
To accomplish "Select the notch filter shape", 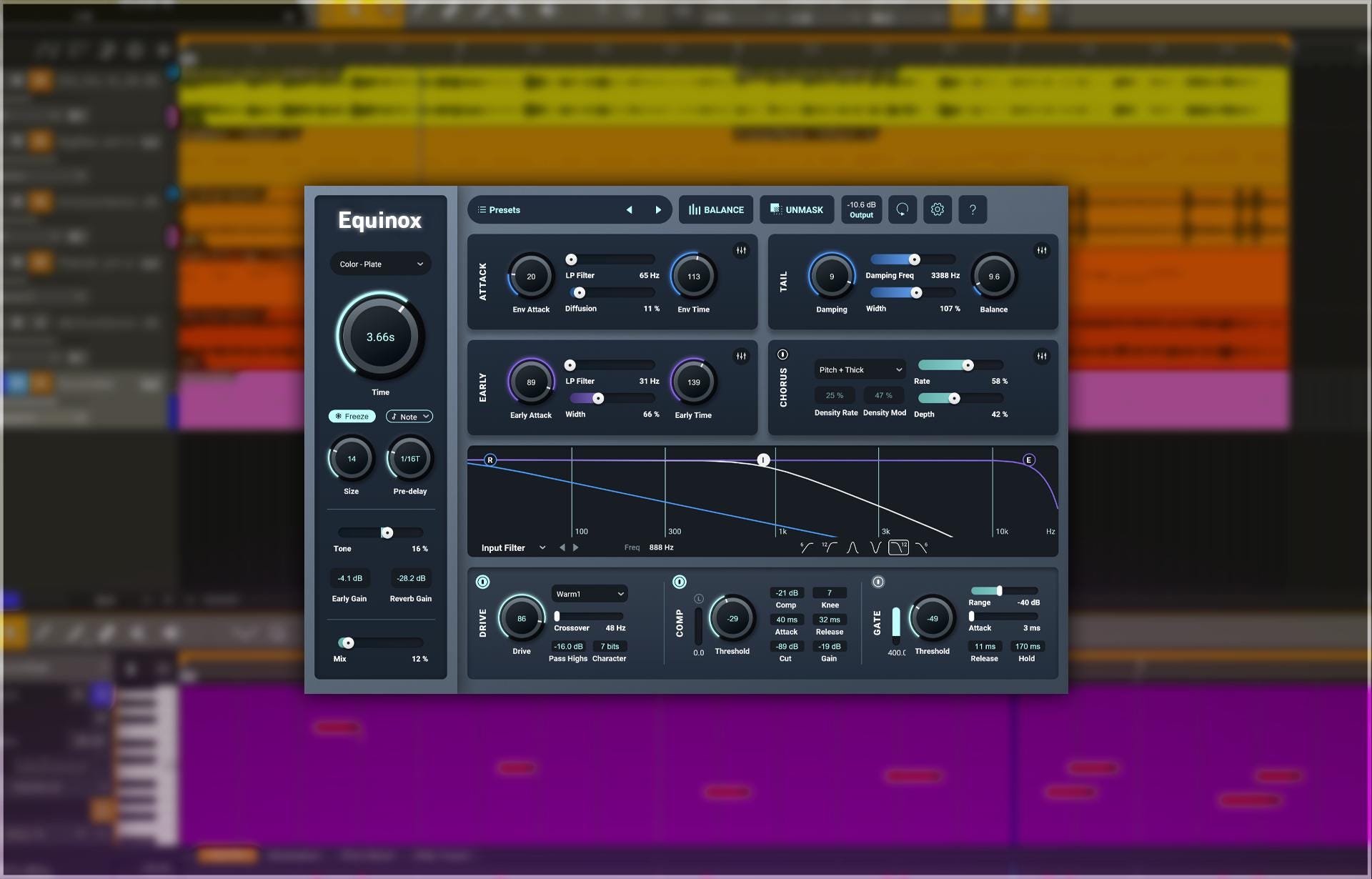I will (x=875, y=547).
